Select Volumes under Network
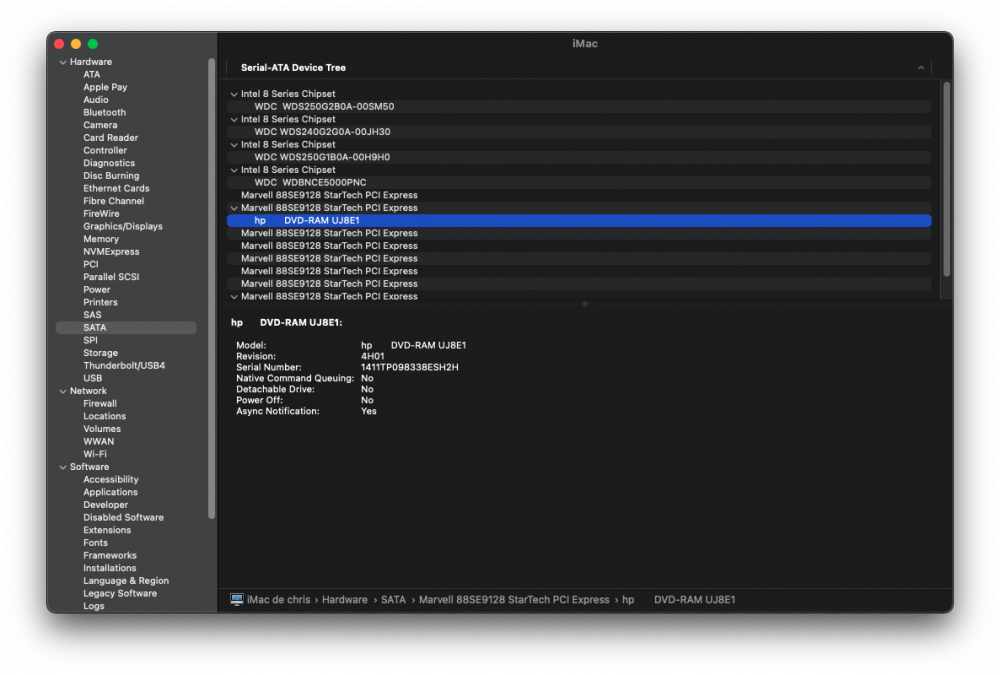This screenshot has width=1000, height=675. [102, 429]
